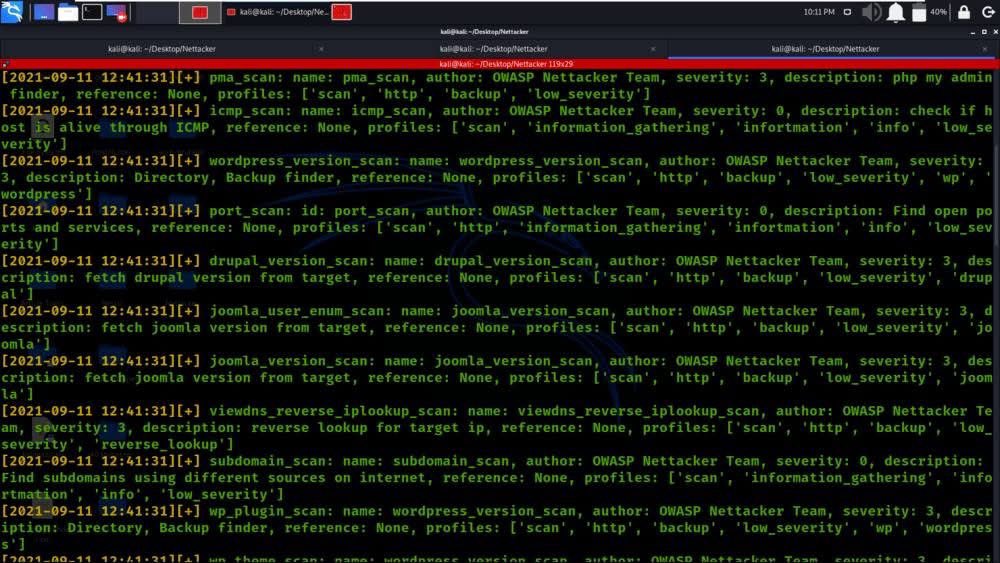Viewport: 1000px width, 563px height.
Task: Open the volume speaker control
Action: pyautogui.click(x=871, y=12)
